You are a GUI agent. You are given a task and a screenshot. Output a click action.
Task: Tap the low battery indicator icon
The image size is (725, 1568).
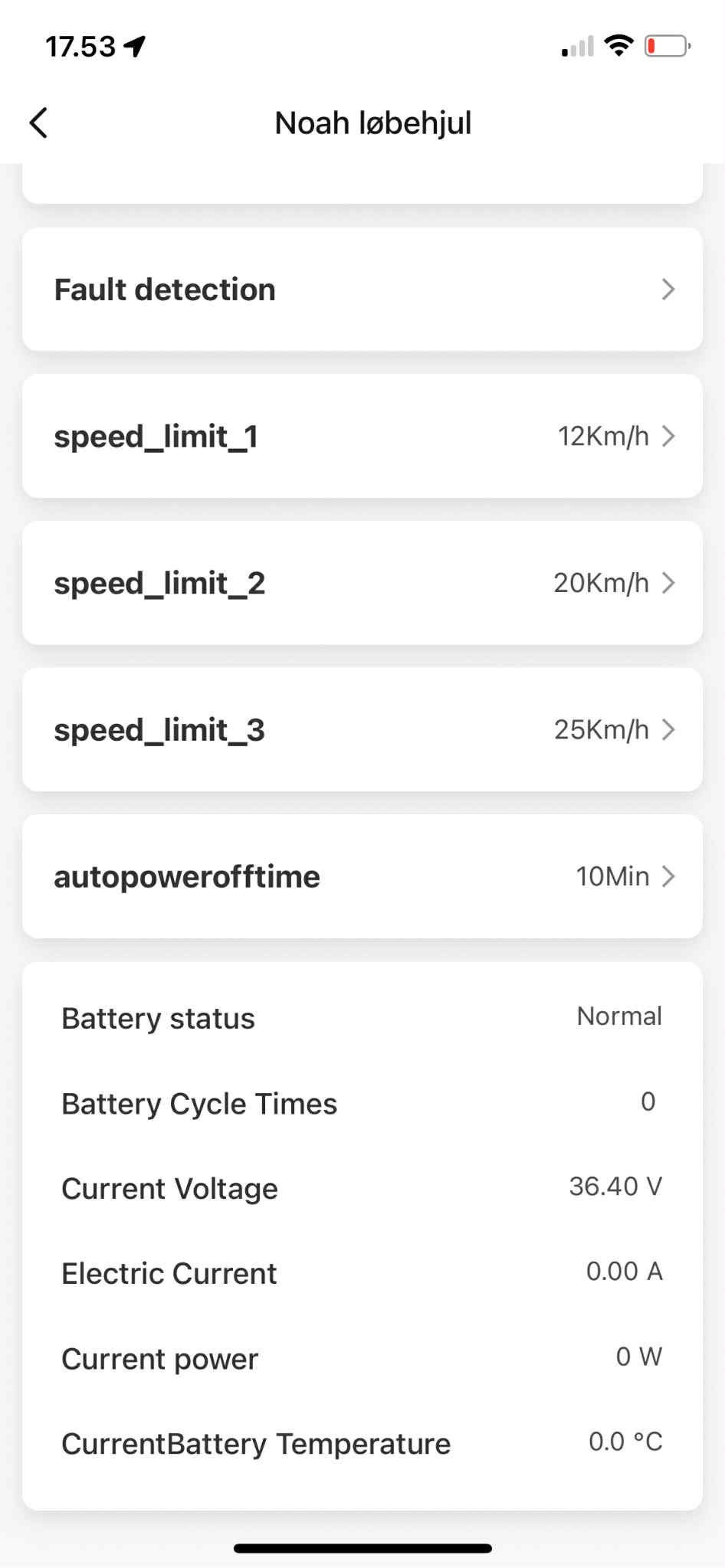667,47
